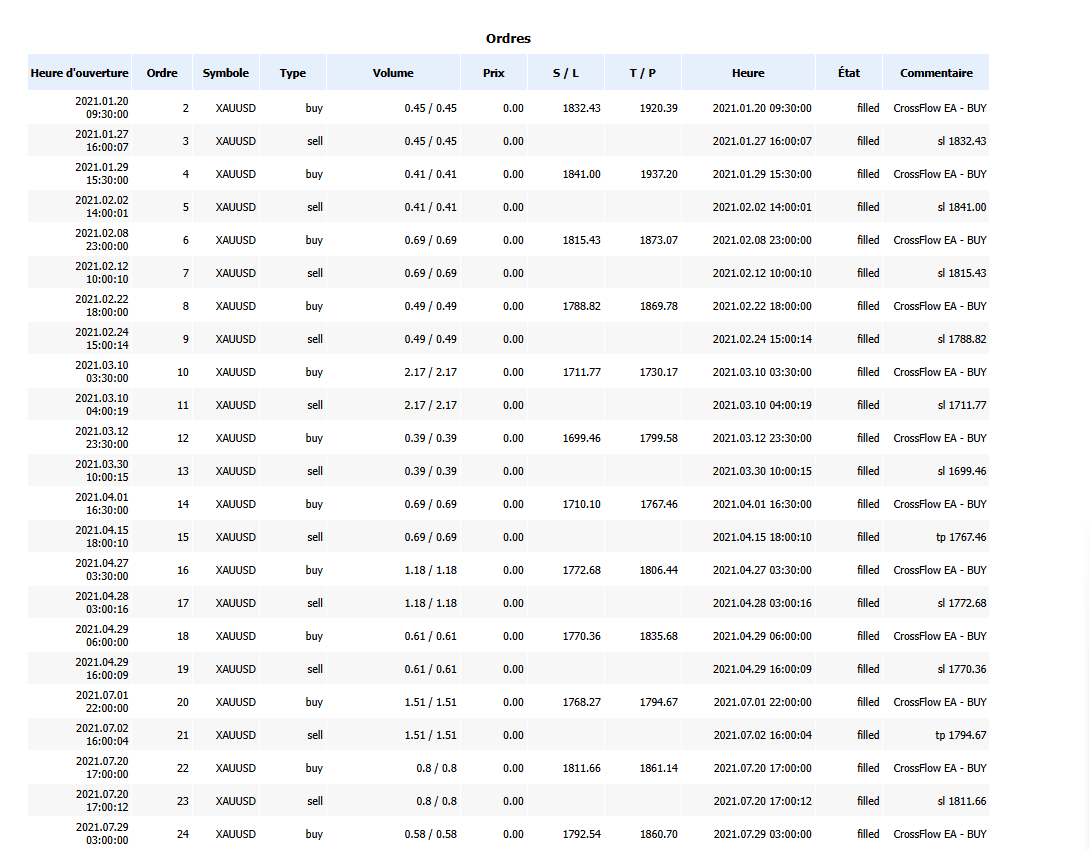Image resolution: width=1089 pixels, height=850 pixels.
Task: Click the comment 'sl 1811.66'
Action: pyautogui.click(x=962, y=801)
